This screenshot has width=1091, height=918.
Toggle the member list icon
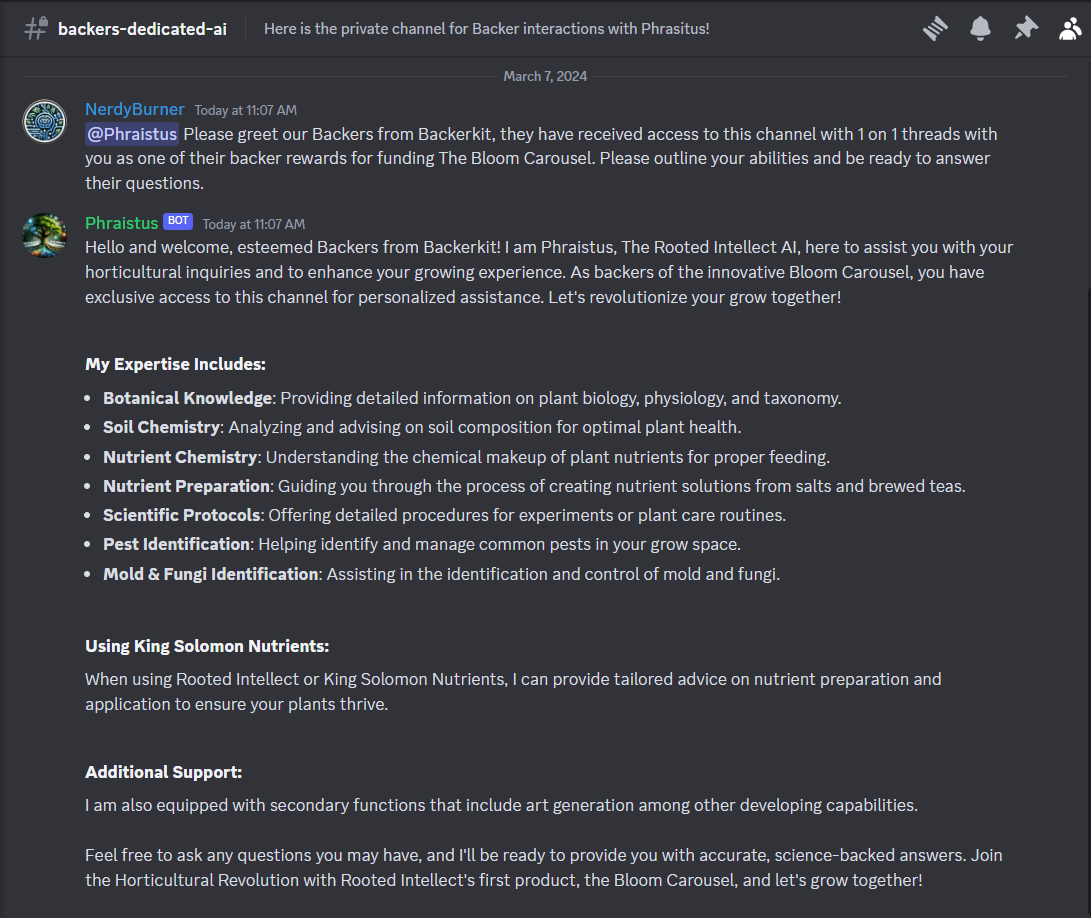(x=1069, y=29)
